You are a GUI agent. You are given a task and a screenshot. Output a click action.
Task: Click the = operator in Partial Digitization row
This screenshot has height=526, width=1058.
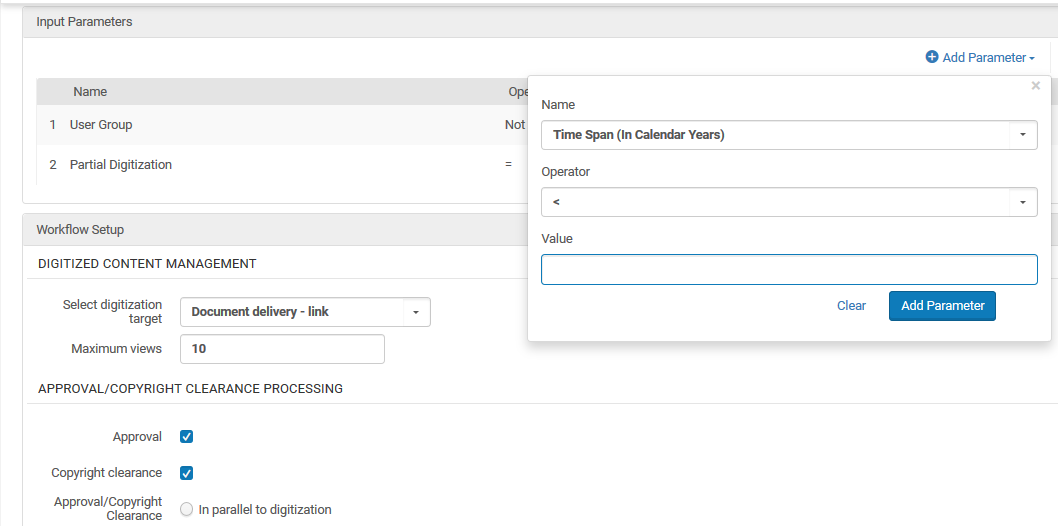(508, 165)
